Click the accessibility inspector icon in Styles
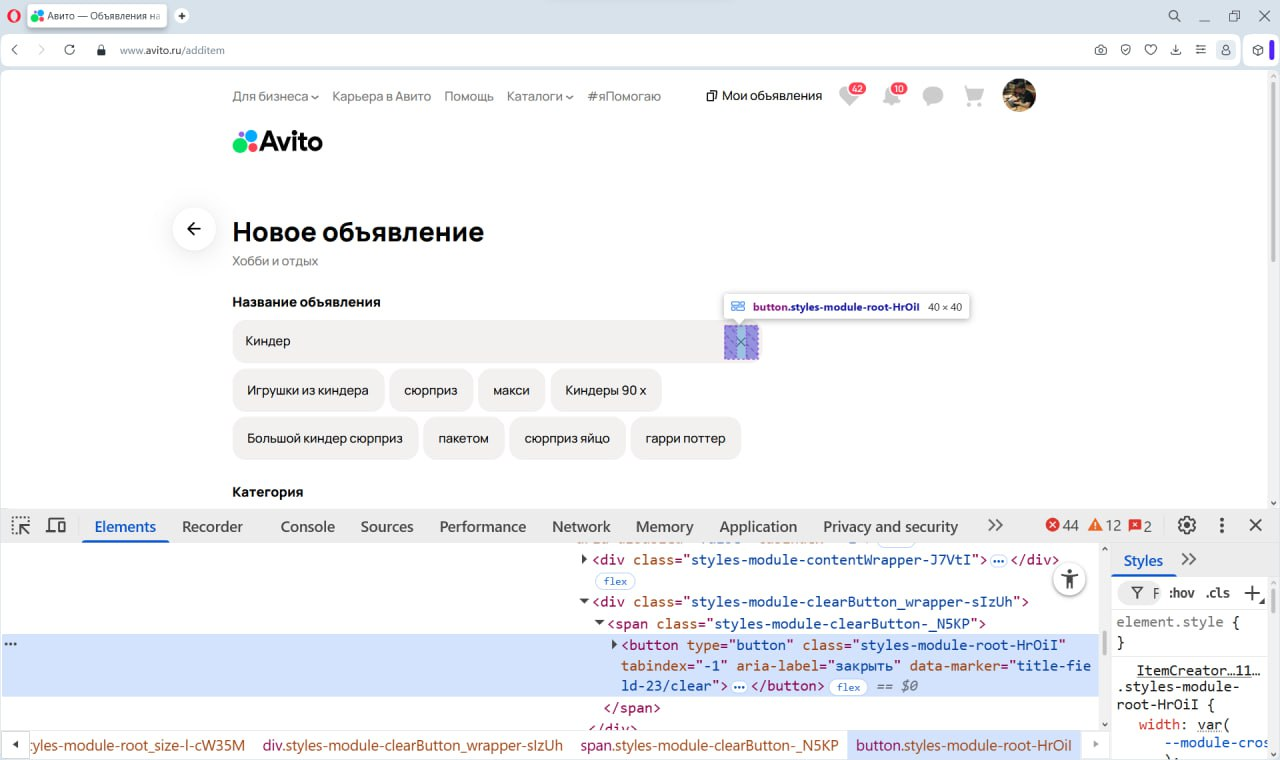The width and height of the screenshot is (1280, 760). 1069,578
